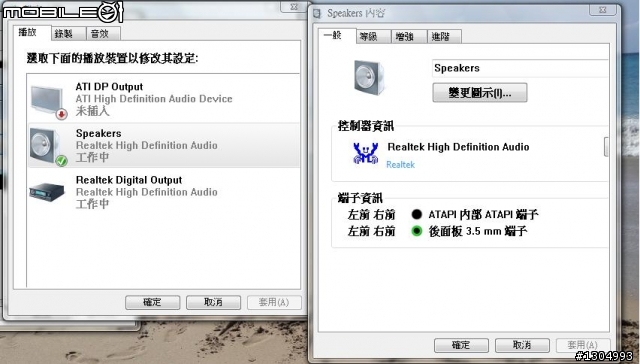Click 'ATI High Definition Audio Device' text
This screenshot has height=364, width=640.
tap(154, 99)
